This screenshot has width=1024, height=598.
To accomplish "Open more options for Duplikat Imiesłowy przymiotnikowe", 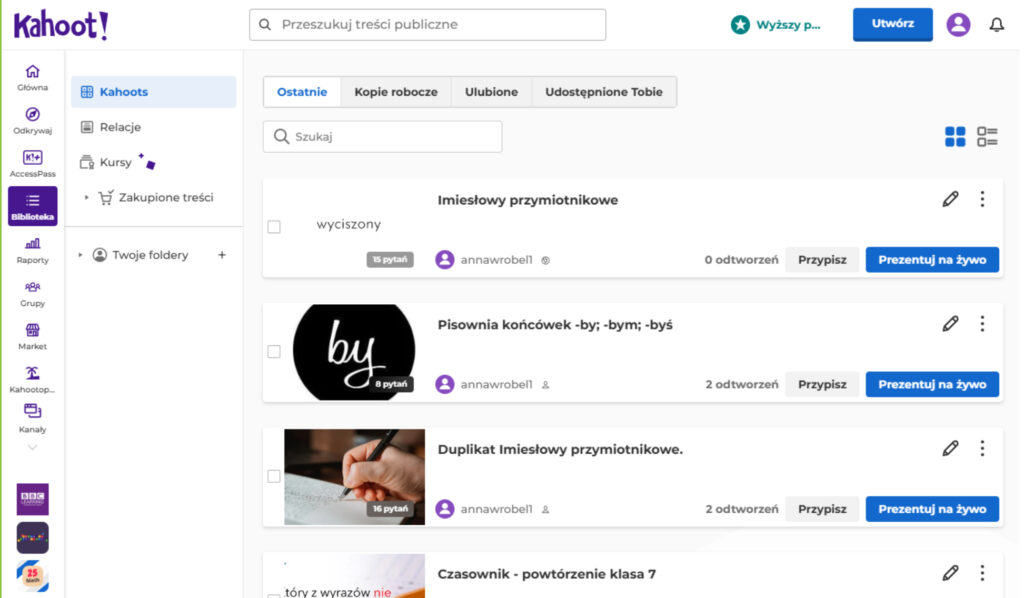I will click(982, 448).
